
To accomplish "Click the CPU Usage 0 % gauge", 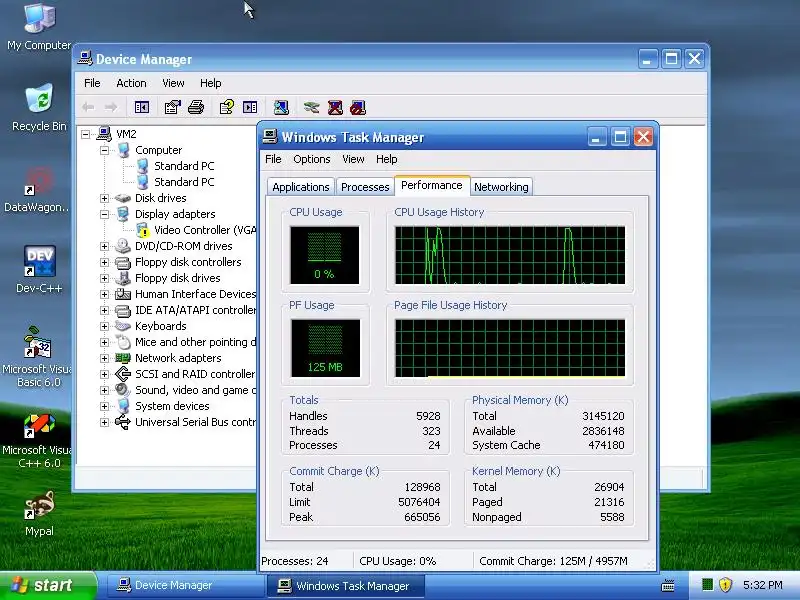I will pos(324,255).
